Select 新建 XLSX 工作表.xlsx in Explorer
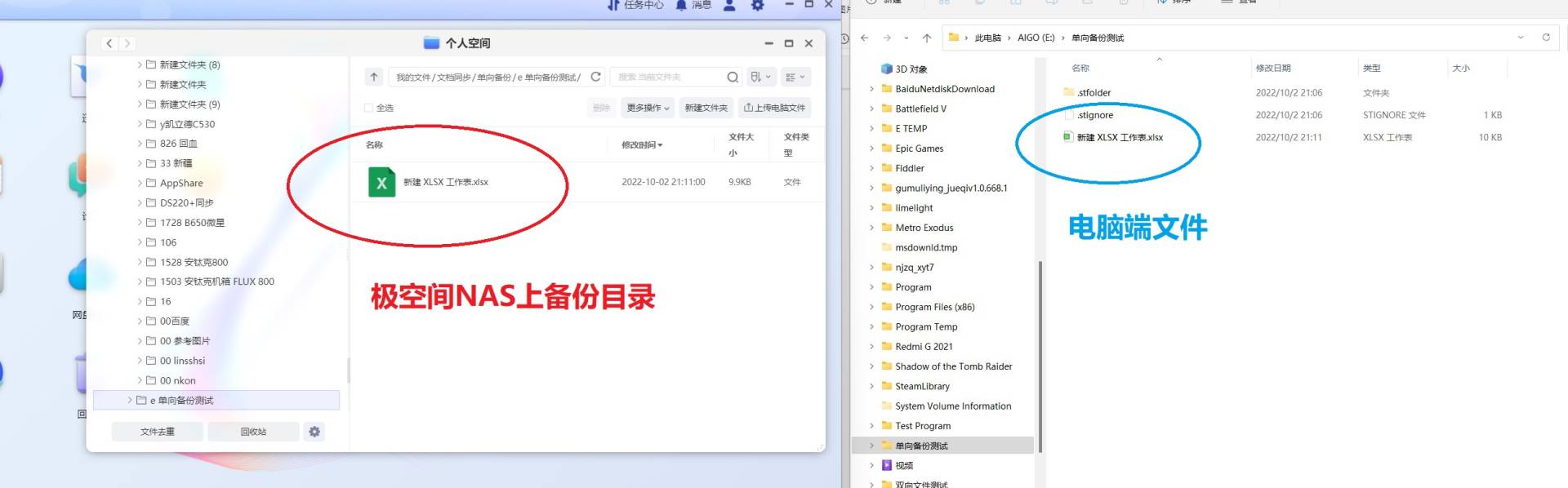This screenshot has height=488, width=1568. [x=1119, y=137]
